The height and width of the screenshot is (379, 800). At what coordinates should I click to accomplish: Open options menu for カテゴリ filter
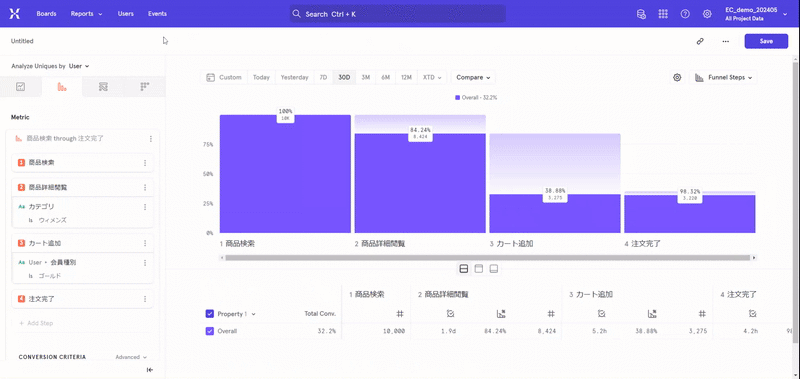[145, 207]
